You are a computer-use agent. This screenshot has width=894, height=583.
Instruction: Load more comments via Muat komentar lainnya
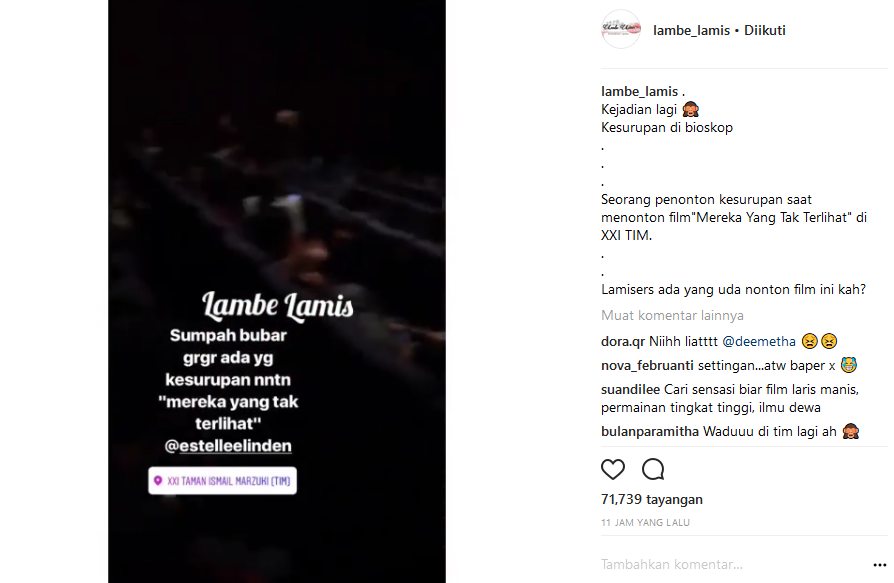[672, 315]
